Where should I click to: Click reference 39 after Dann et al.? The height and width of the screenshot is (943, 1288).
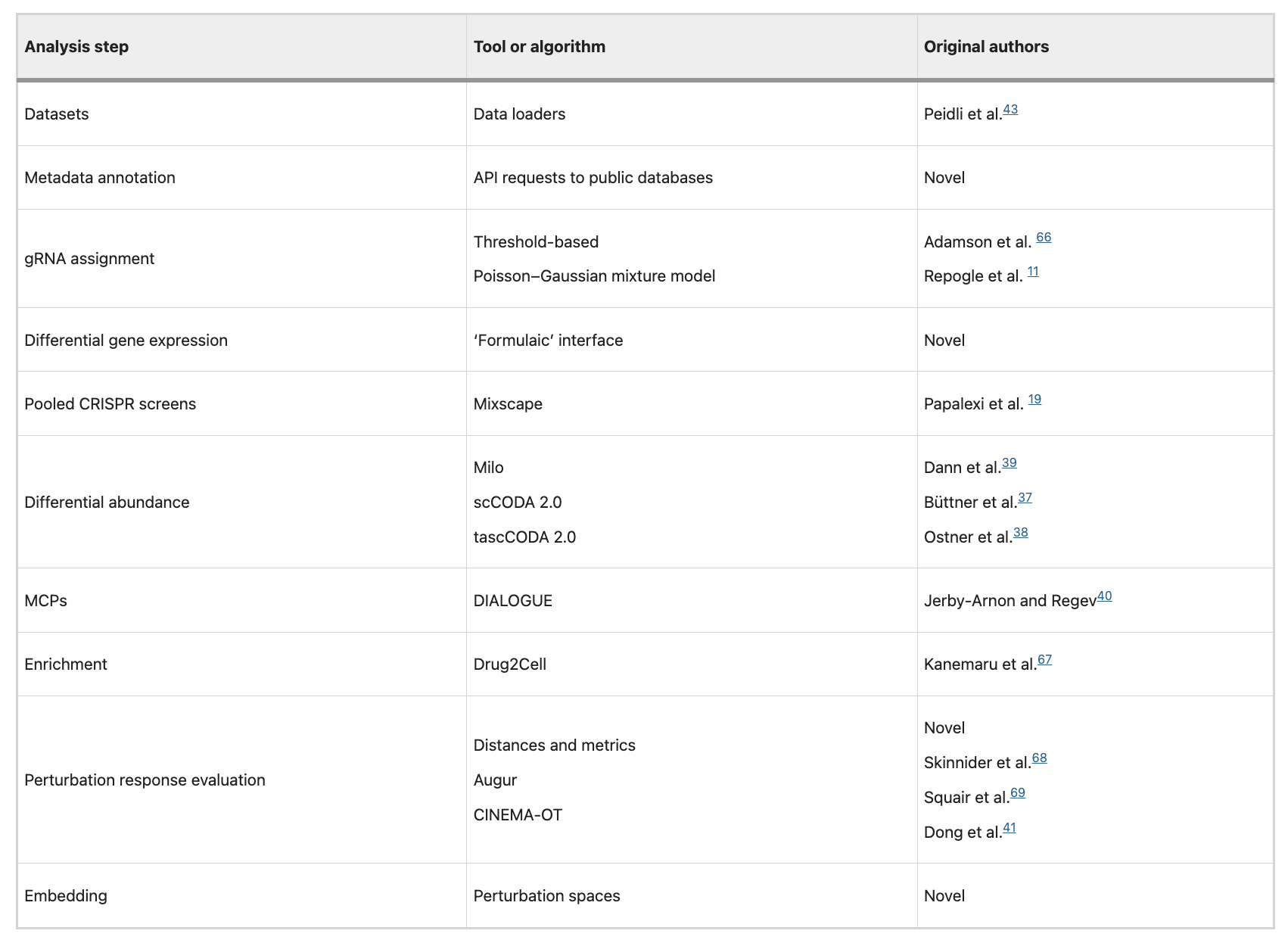pyautogui.click(x=1010, y=463)
